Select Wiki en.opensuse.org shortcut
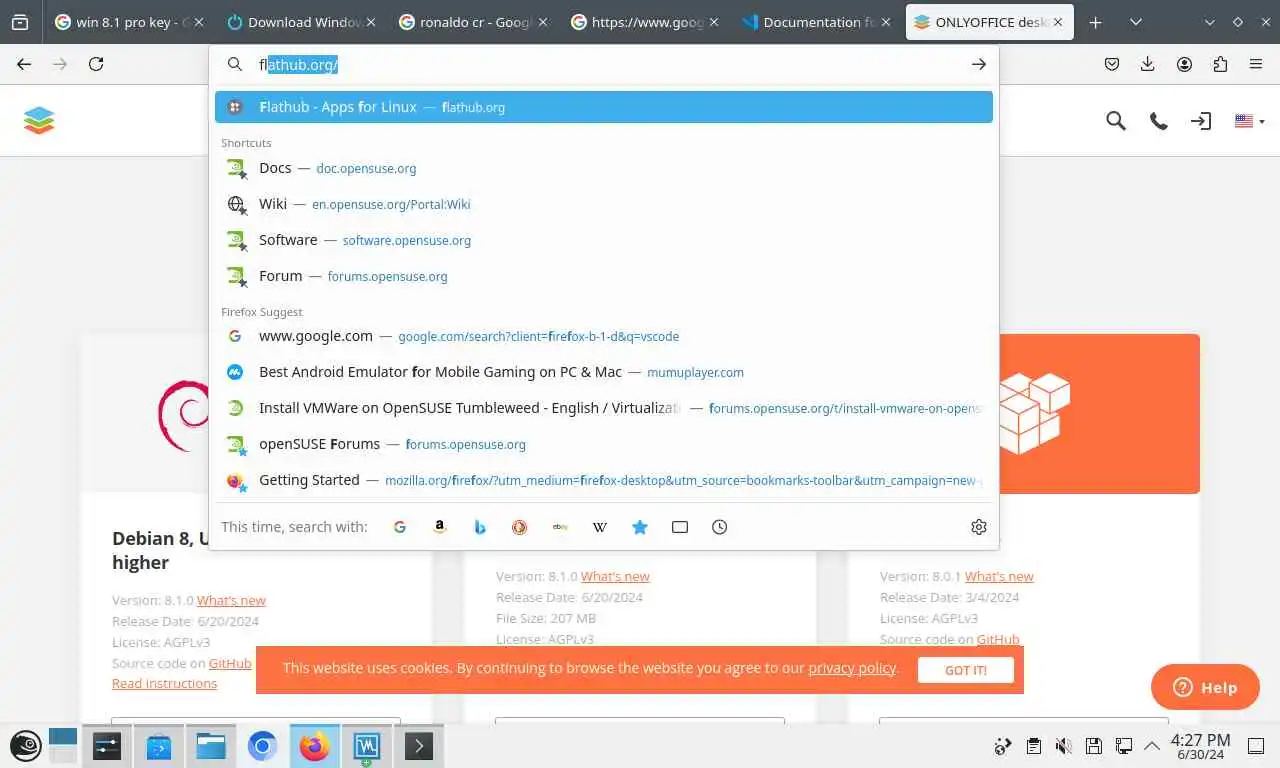 click(604, 204)
